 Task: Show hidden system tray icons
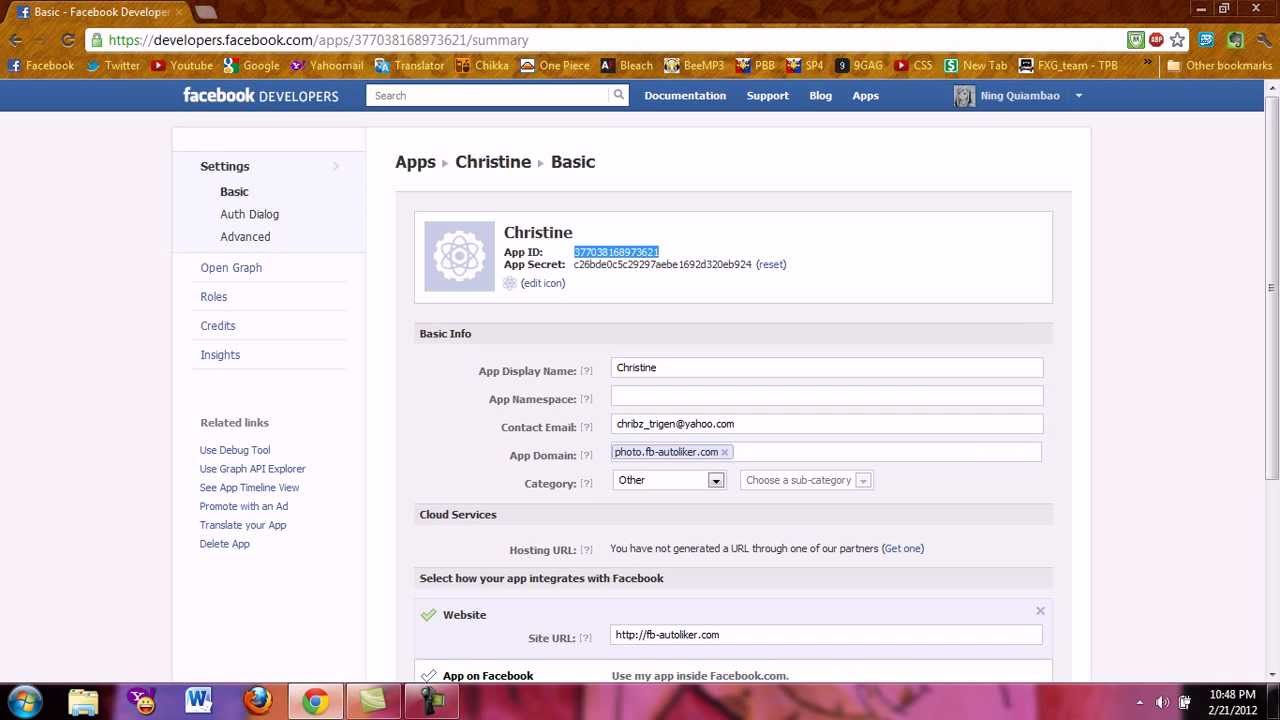click(1140, 702)
